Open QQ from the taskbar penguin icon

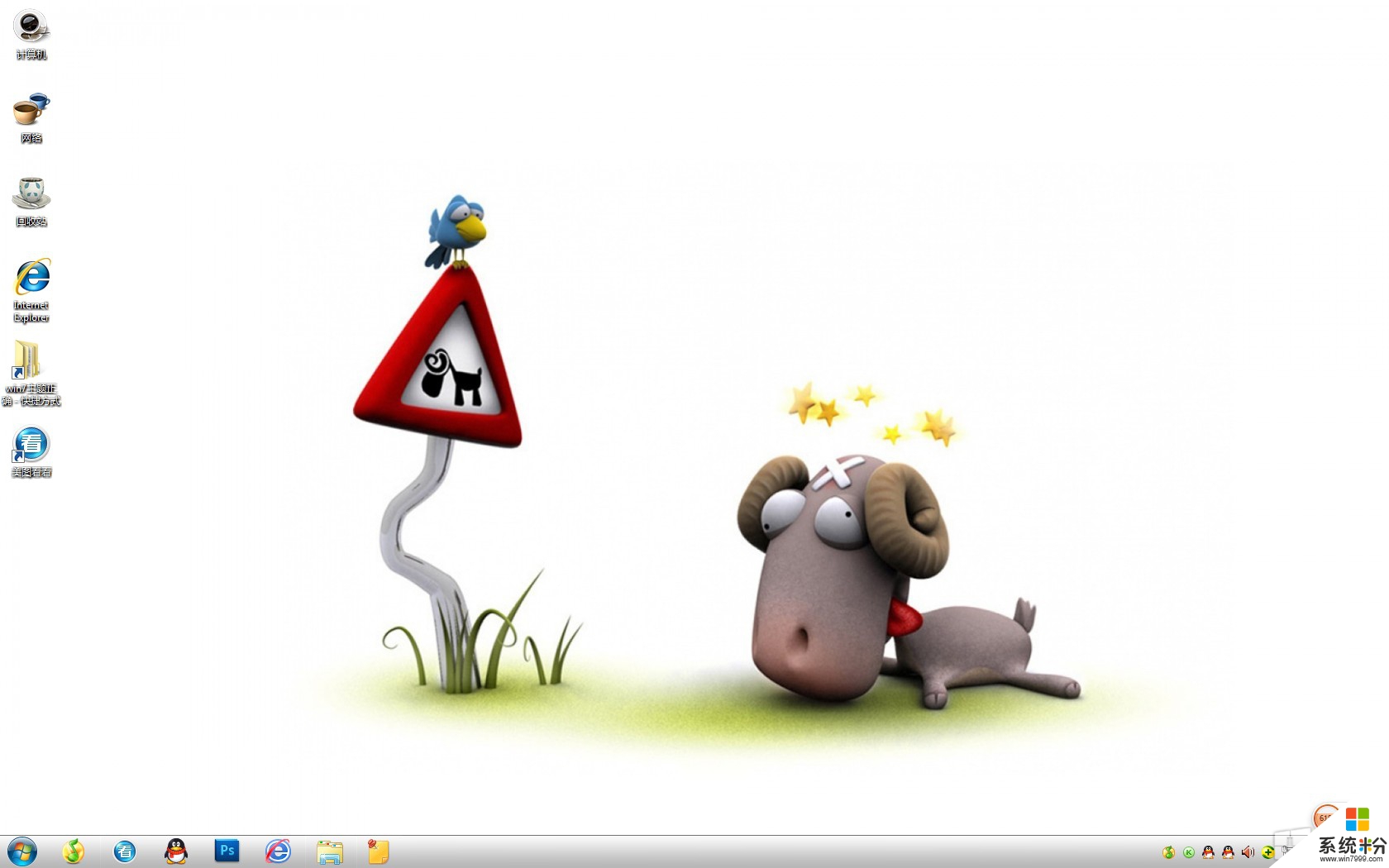(x=176, y=851)
